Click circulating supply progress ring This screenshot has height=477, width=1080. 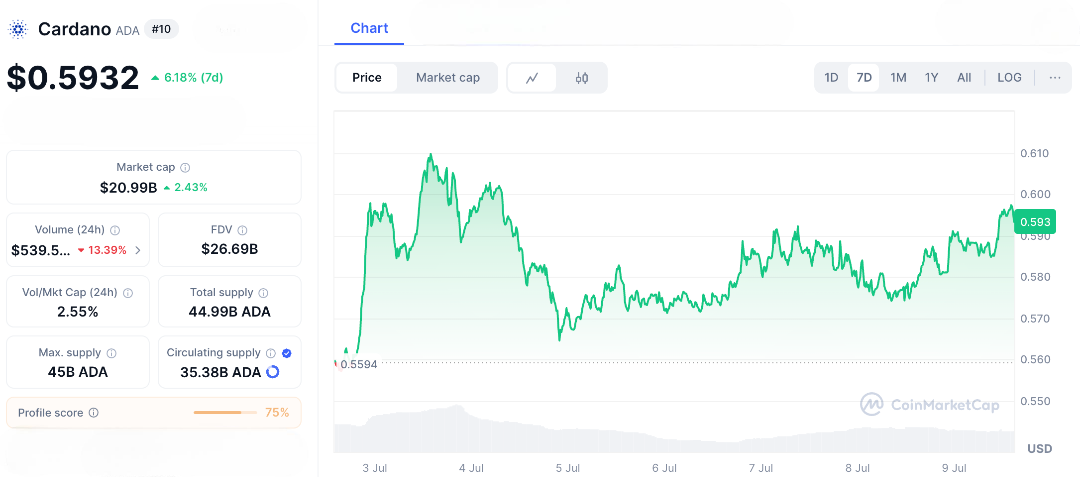[273, 372]
